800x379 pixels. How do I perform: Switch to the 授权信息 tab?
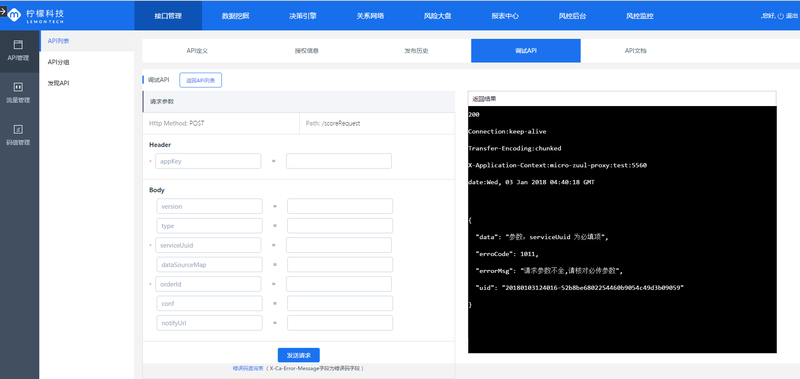(x=307, y=50)
